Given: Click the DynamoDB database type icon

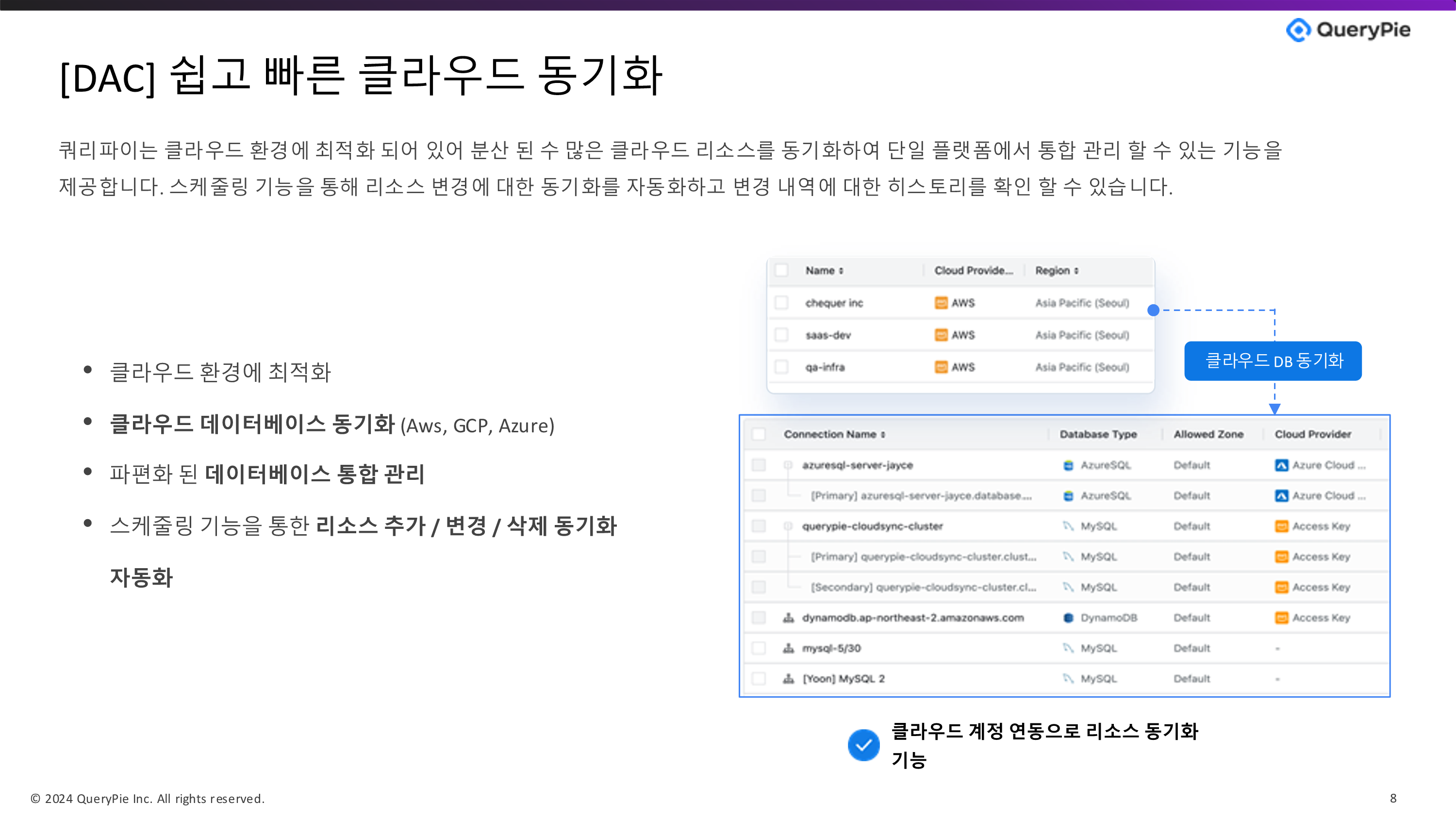Looking at the screenshot, I should point(1068,618).
